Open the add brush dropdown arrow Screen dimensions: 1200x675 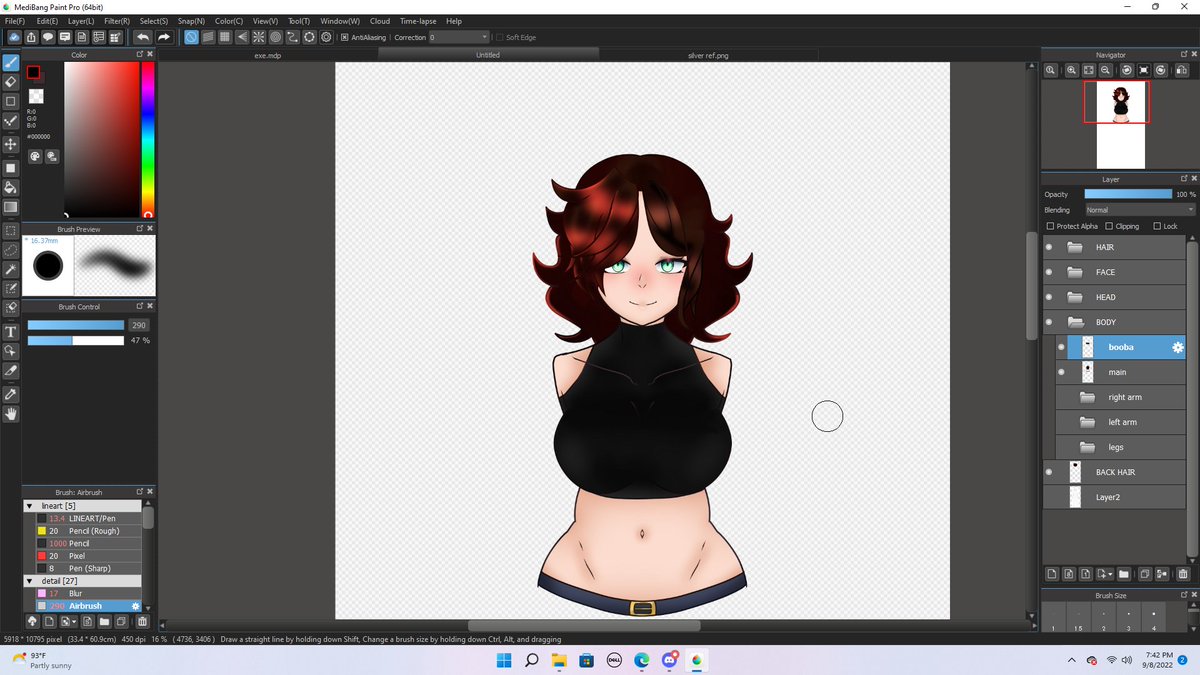[76, 621]
